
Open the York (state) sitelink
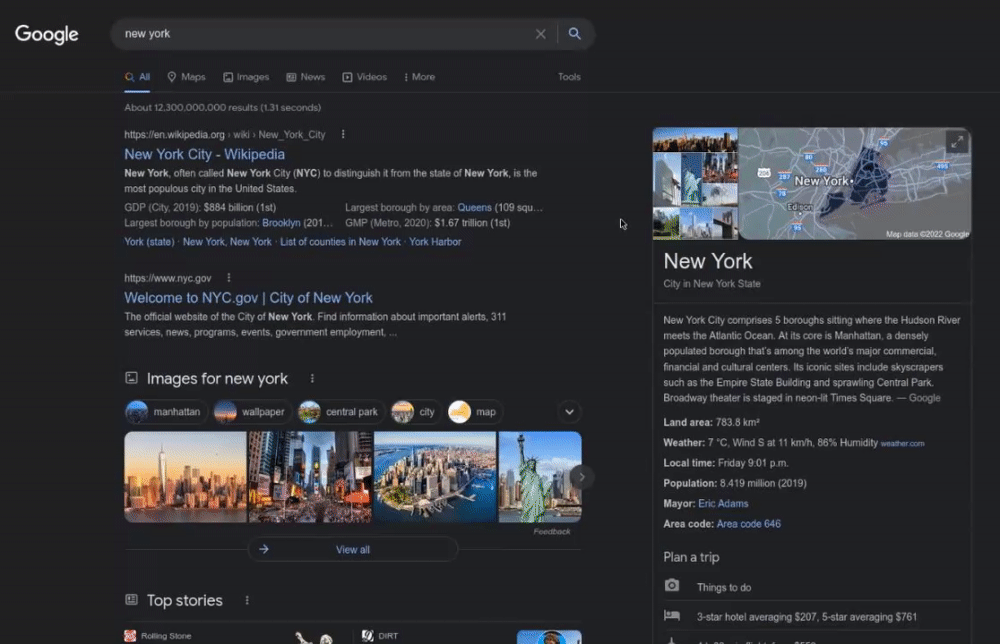click(149, 242)
